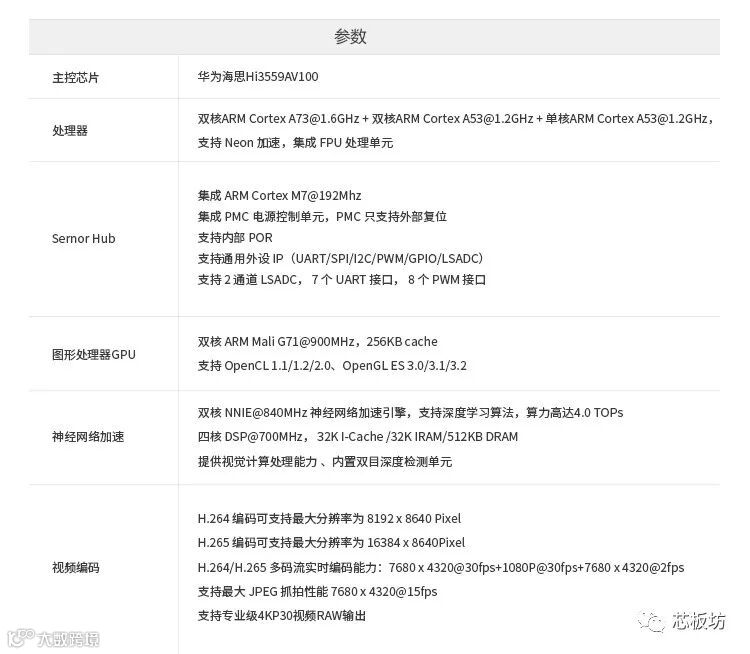Screen dimensions: 750x654
Task: Click the 提供视觉计算处理能力 line
Action: click(325, 462)
